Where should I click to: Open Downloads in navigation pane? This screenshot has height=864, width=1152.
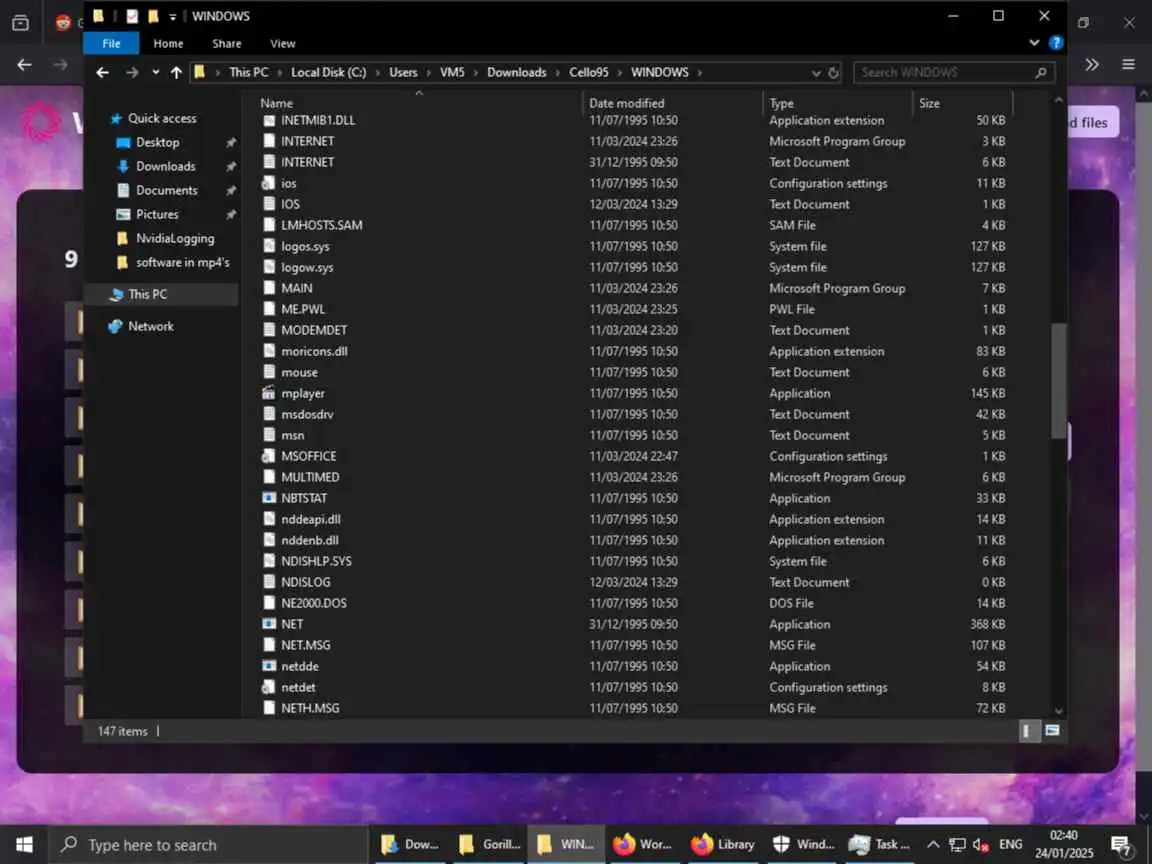[165, 167]
